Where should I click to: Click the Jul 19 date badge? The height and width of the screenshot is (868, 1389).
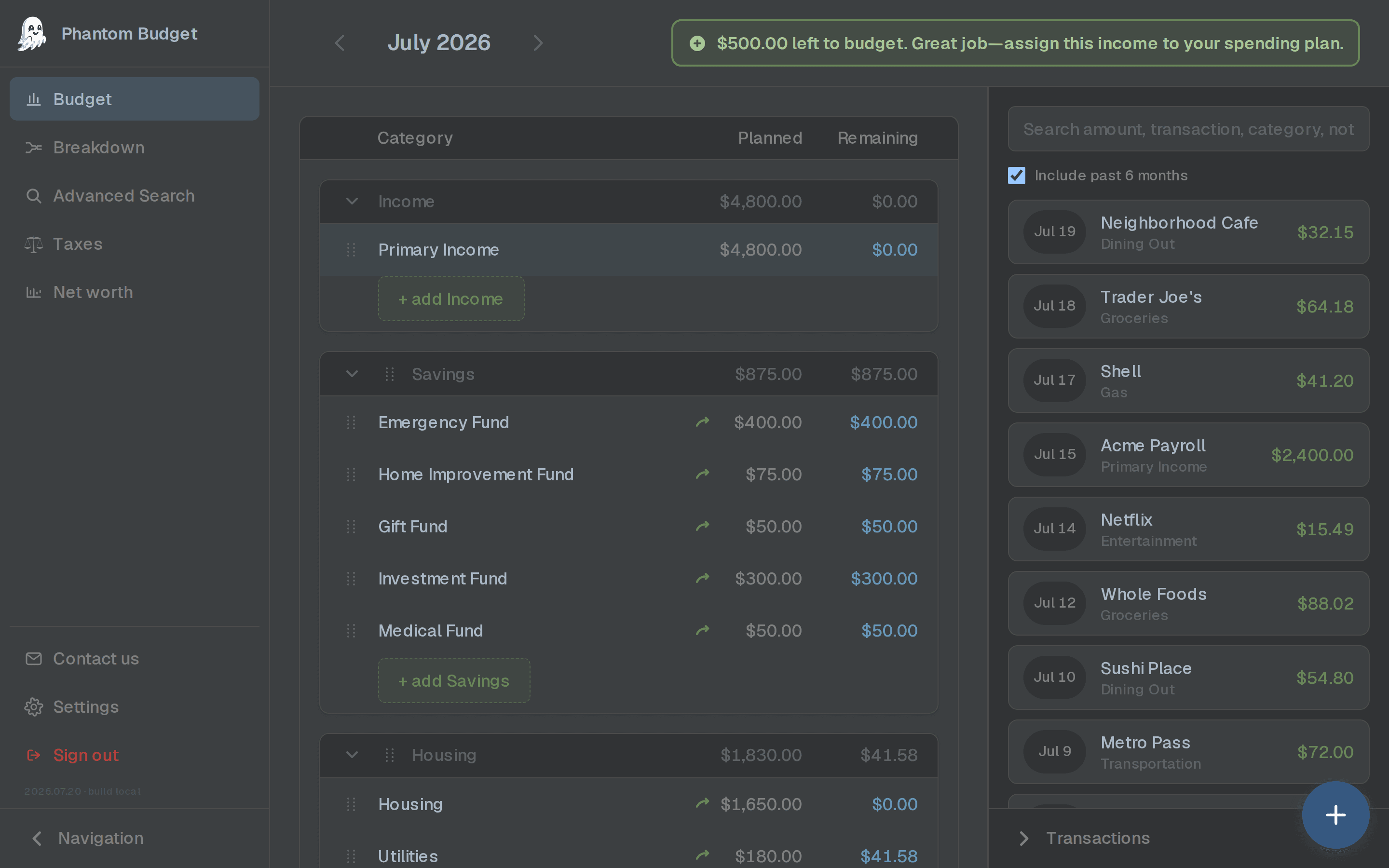click(x=1054, y=232)
